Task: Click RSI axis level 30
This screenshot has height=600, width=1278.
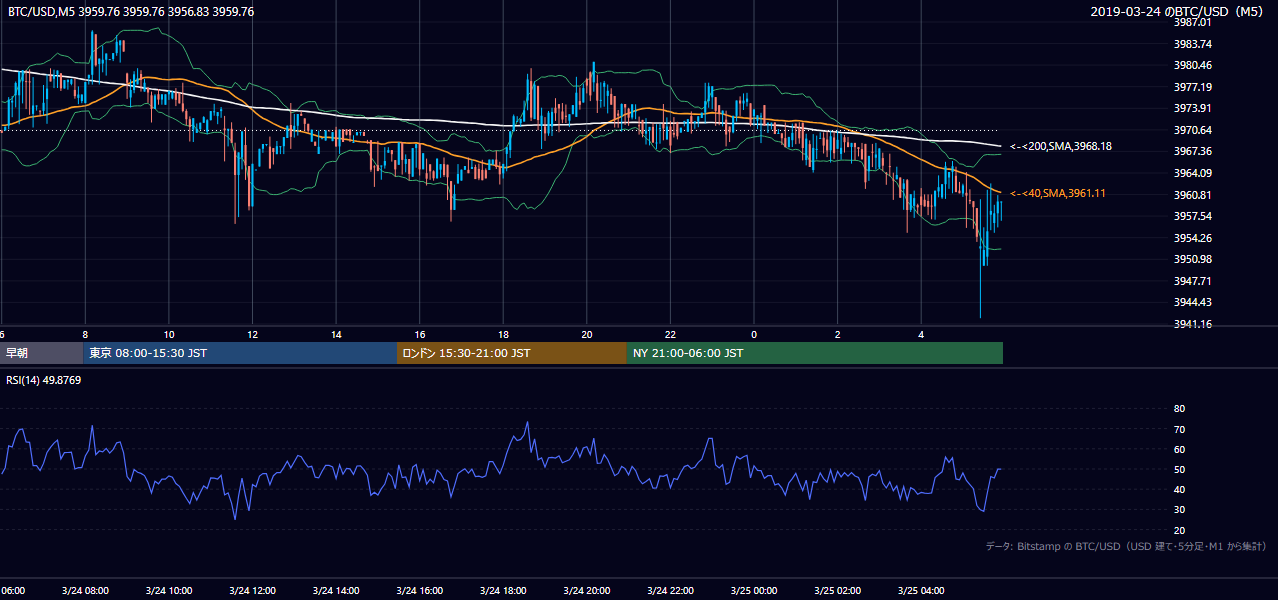Action: [x=1179, y=509]
